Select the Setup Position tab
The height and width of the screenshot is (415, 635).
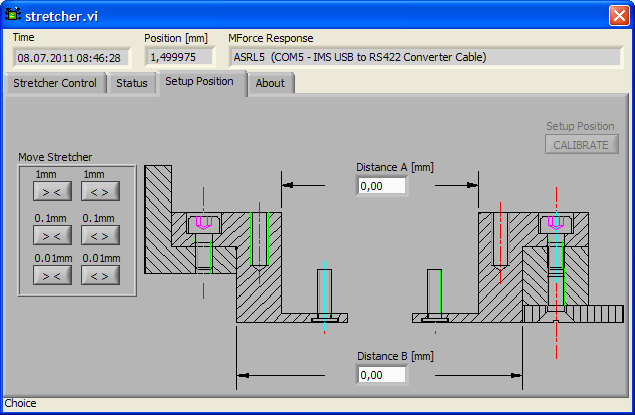[201, 82]
